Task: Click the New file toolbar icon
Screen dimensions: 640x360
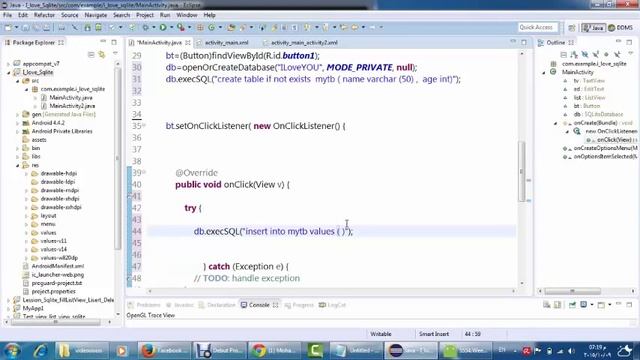Action: [x=8, y=27]
